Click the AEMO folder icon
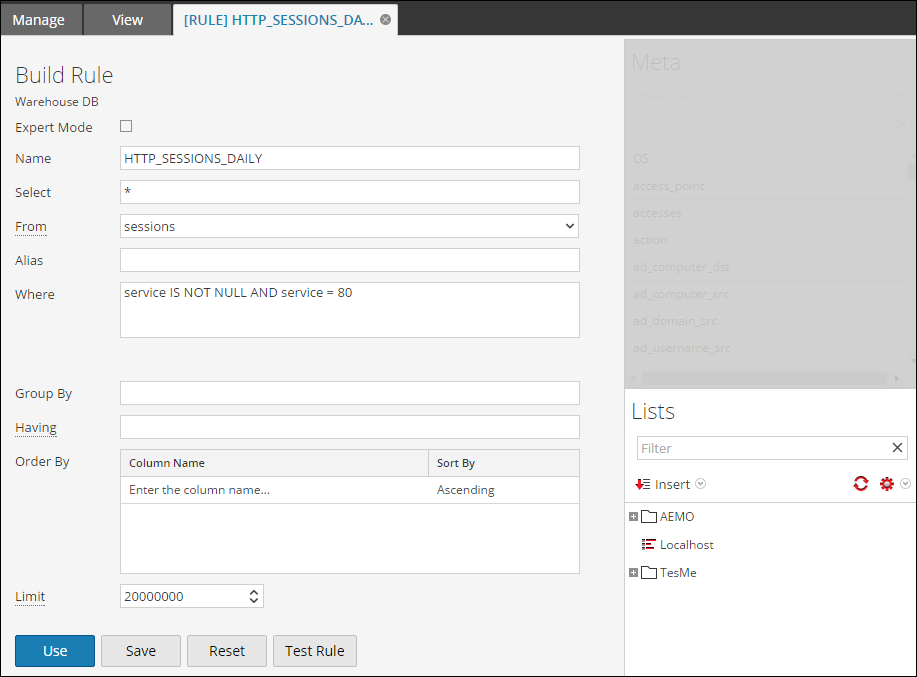The height and width of the screenshot is (677, 917). [x=649, y=517]
